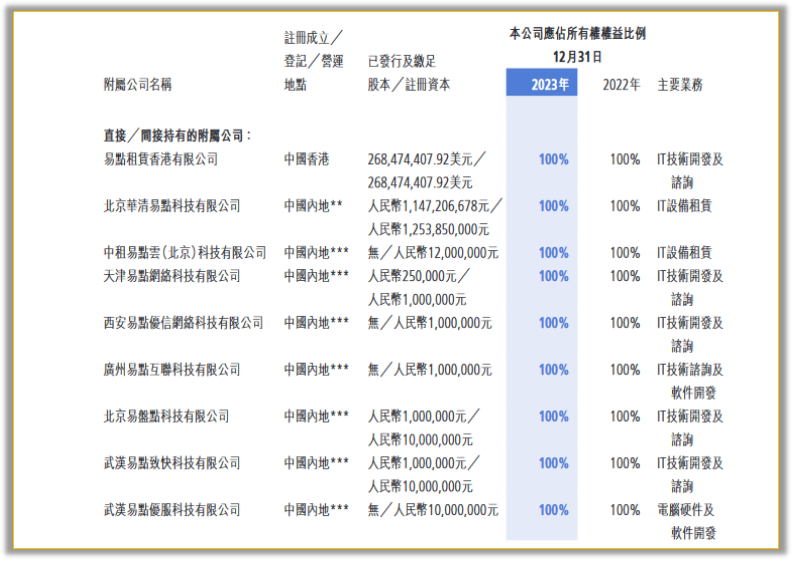The width and height of the screenshot is (793, 561).
Task: Select the '直接／間接持有的附屬公司：' section heading
Action: coord(178,136)
